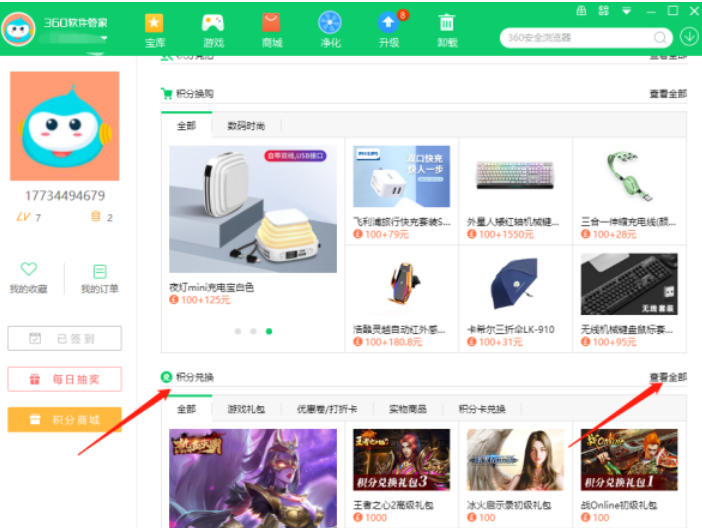This screenshot has width=702, height=528.
Task: Select 积分卡兑换 tab
Action: (482, 409)
